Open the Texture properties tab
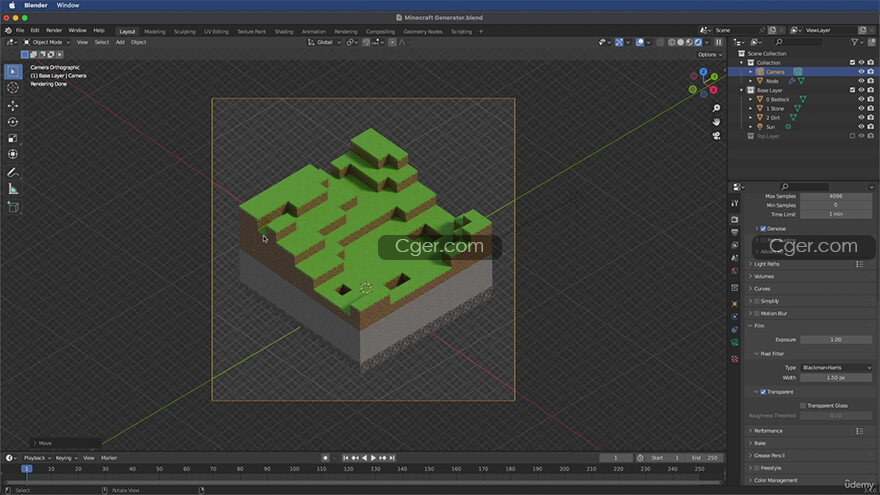The image size is (880, 495). coord(735,359)
